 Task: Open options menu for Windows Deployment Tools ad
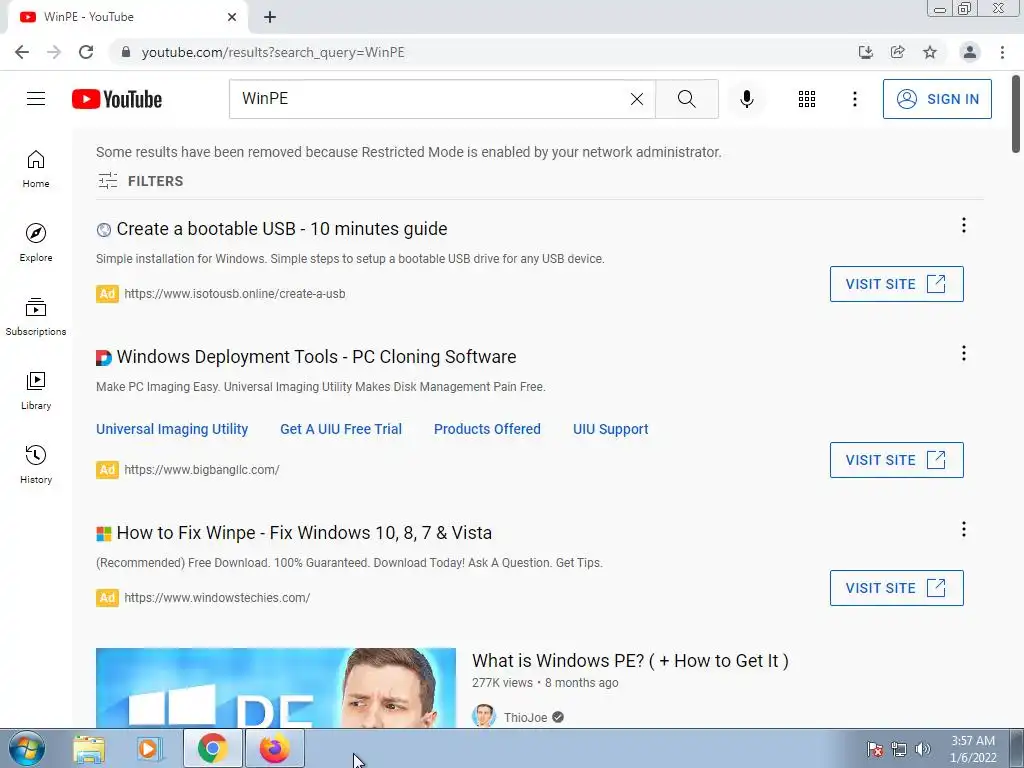click(x=963, y=353)
